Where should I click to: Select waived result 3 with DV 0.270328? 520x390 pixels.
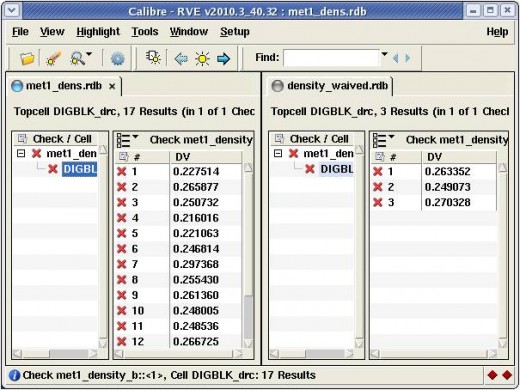pos(434,202)
